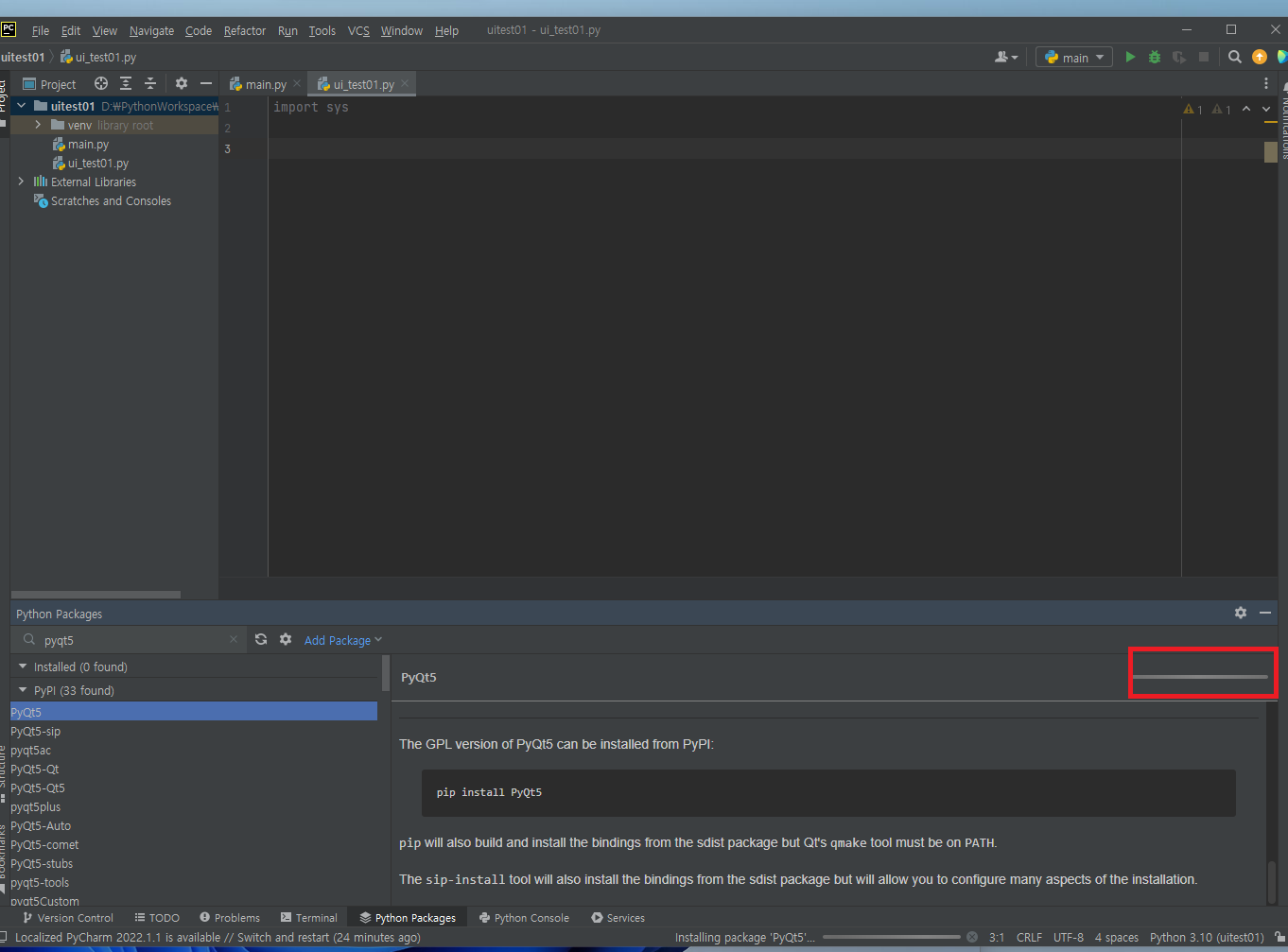
Task: Click the UTF-8 encoding widget
Action: tap(1069, 937)
